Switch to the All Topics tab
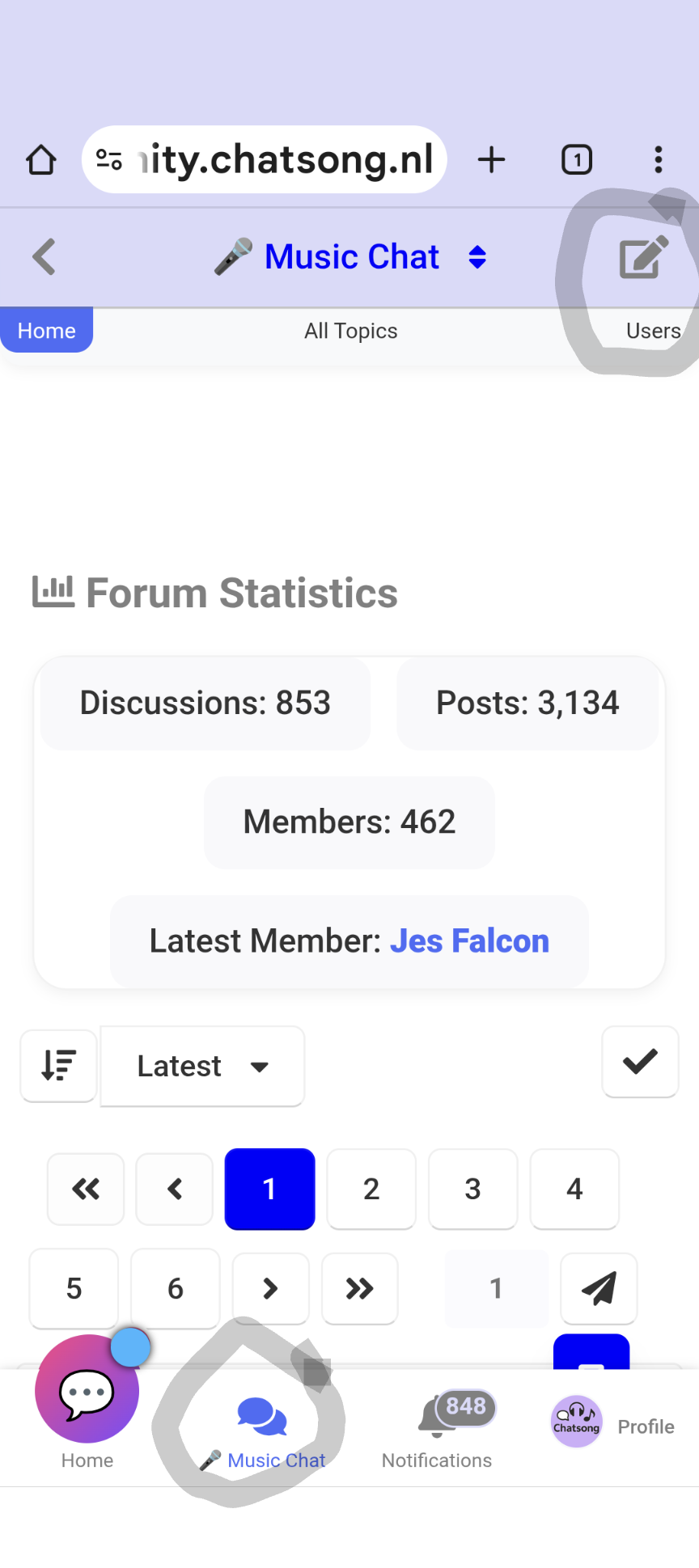 (350, 331)
